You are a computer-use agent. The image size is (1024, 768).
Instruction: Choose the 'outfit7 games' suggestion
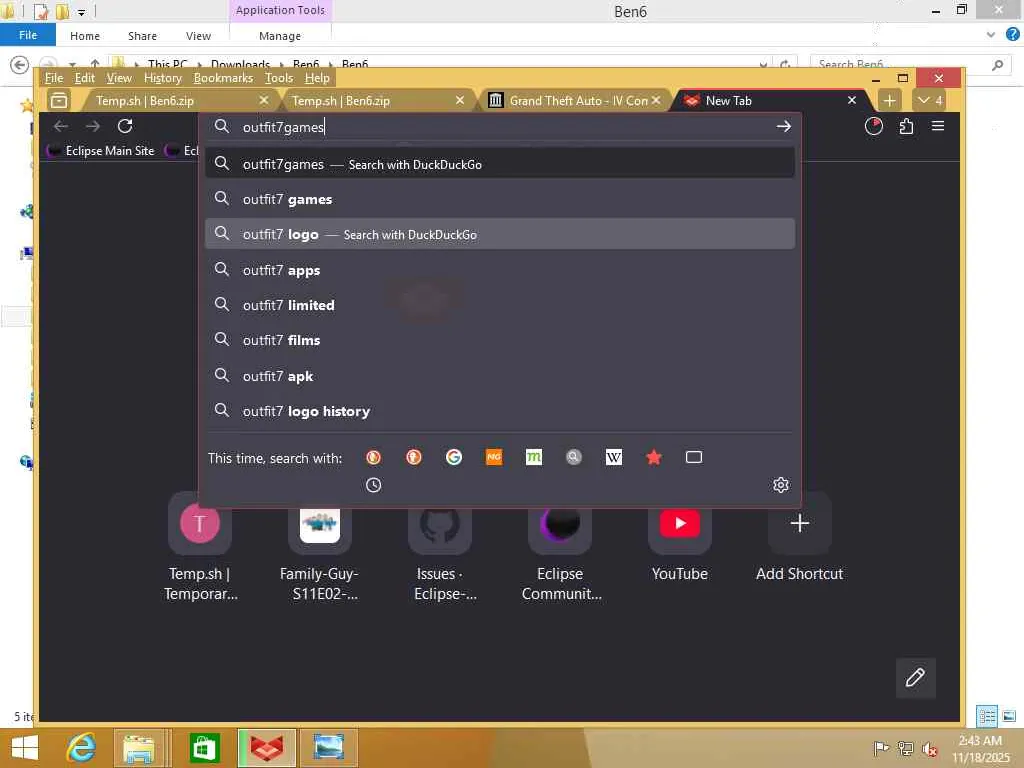click(x=500, y=199)
